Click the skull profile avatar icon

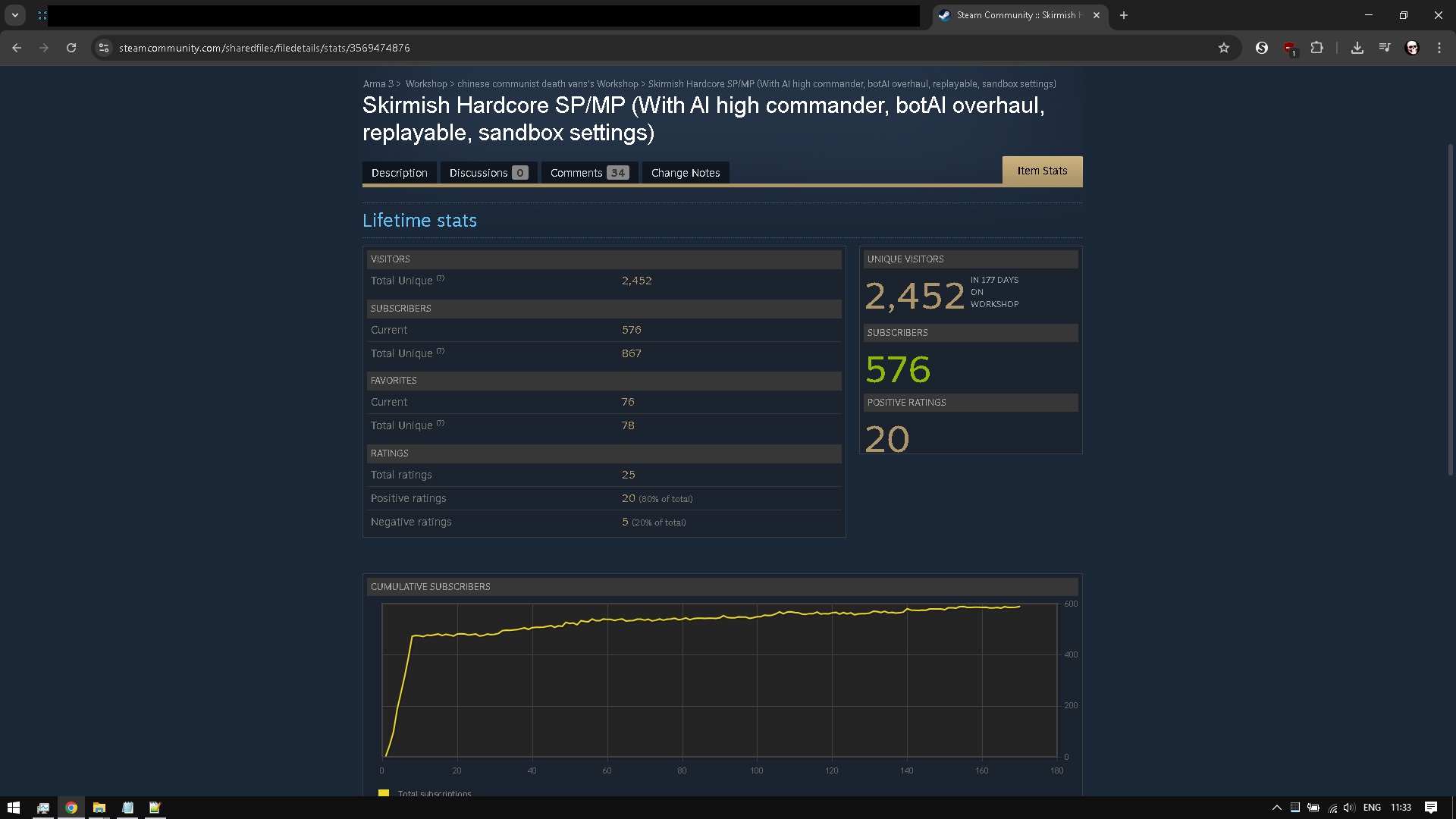[1411, 48]
